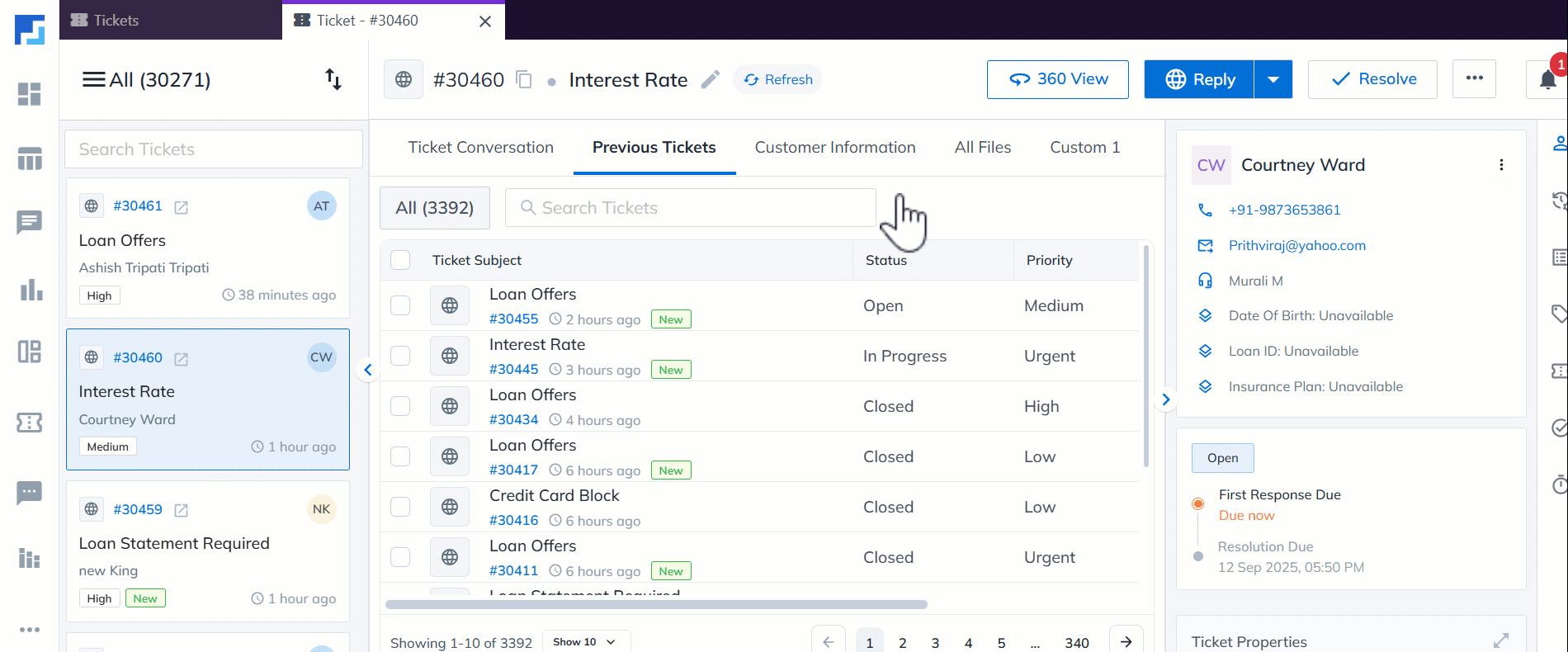Open ticket #30461 in new window icon

(x=182, y=207)
